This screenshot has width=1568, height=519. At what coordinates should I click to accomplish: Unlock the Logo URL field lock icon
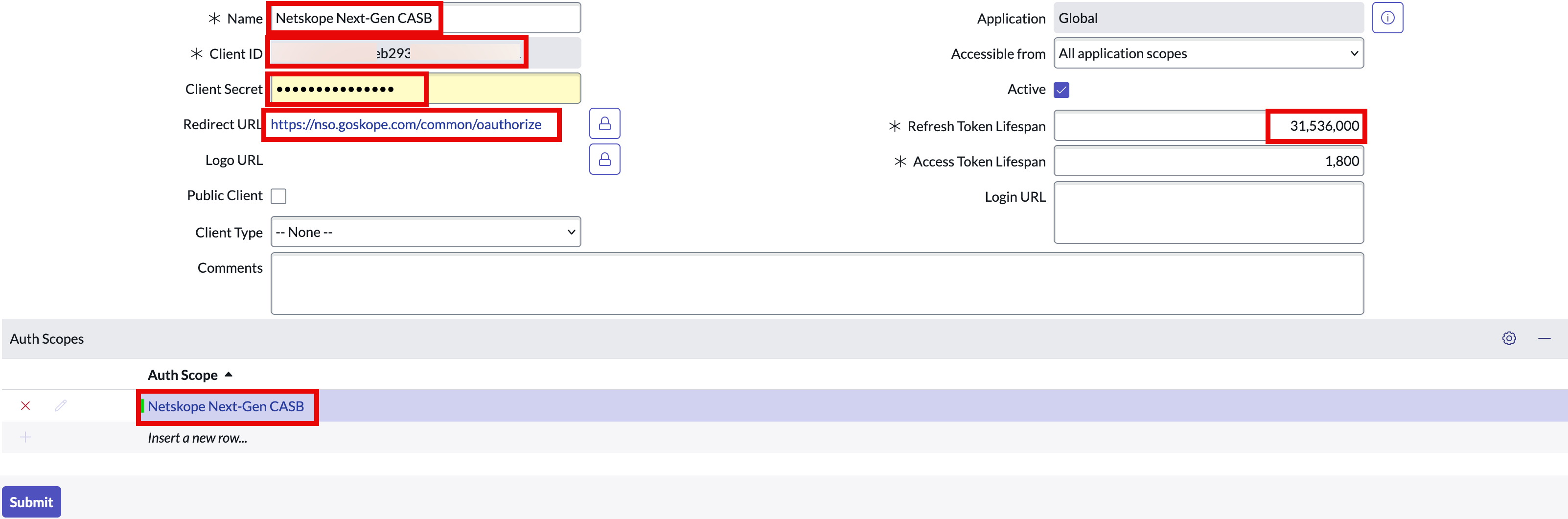[604, 159]
